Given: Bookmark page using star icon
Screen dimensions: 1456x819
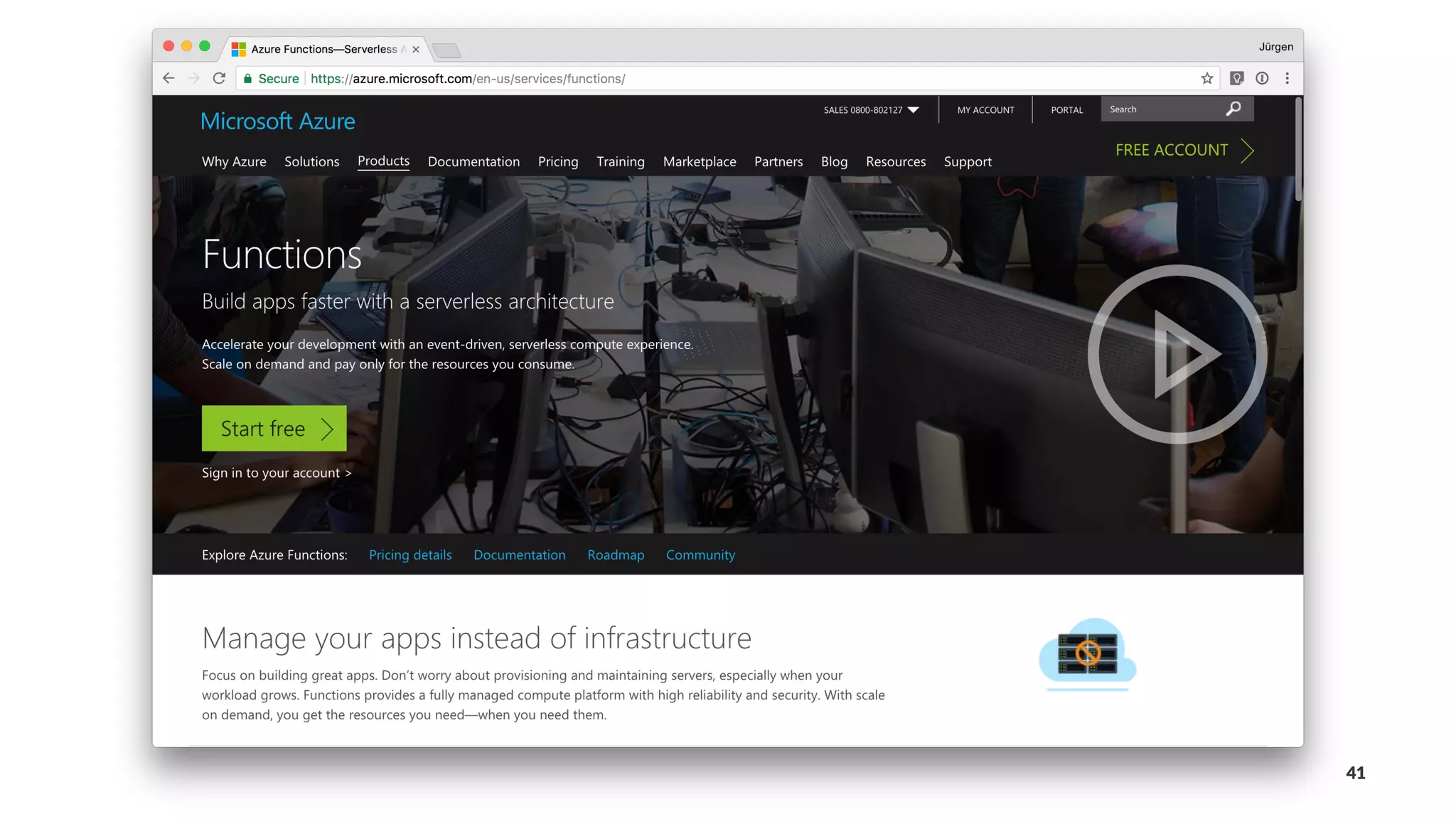Looking at the screenshot, I should pyautogui.click(x=1206, y=78).
